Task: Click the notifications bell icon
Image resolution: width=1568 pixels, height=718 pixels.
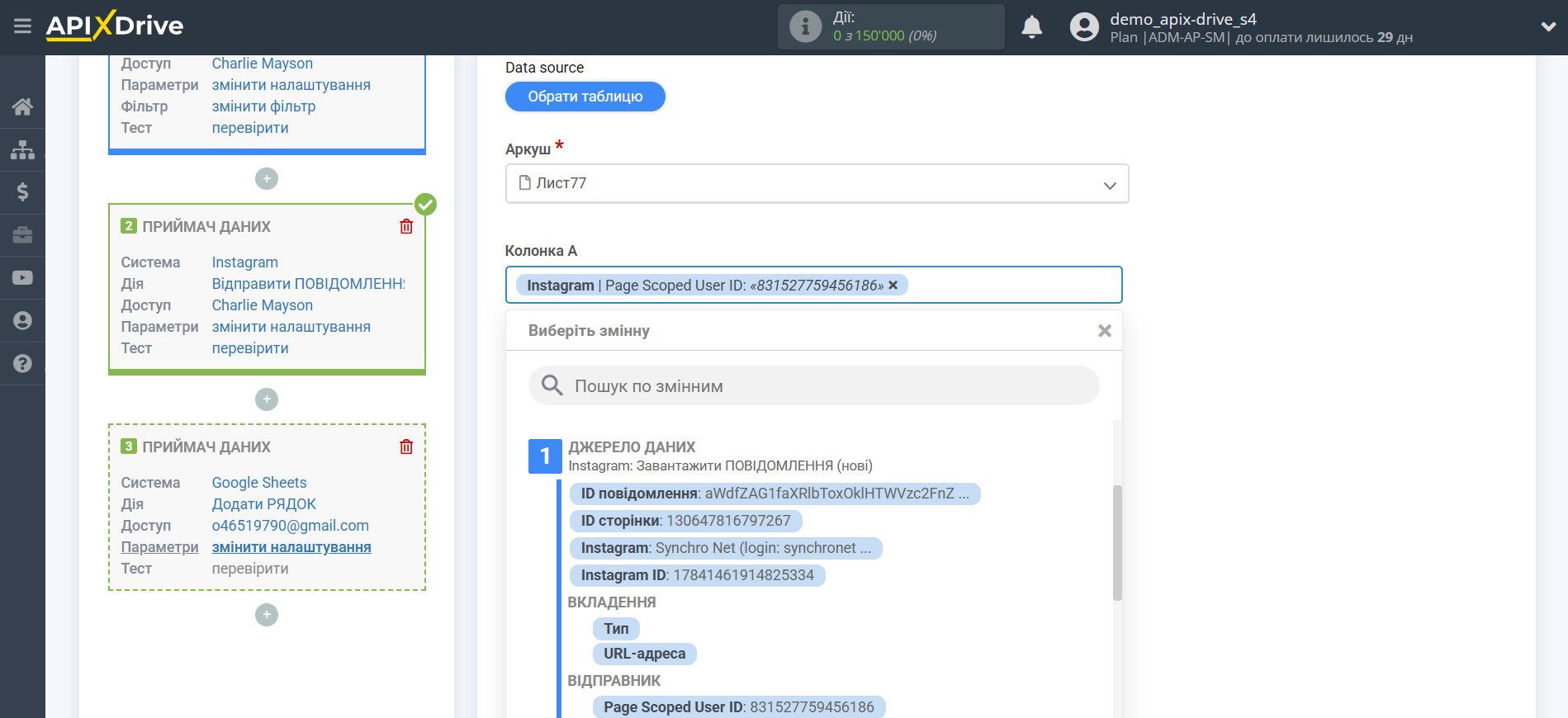Action: click(x=1031, y=27)
